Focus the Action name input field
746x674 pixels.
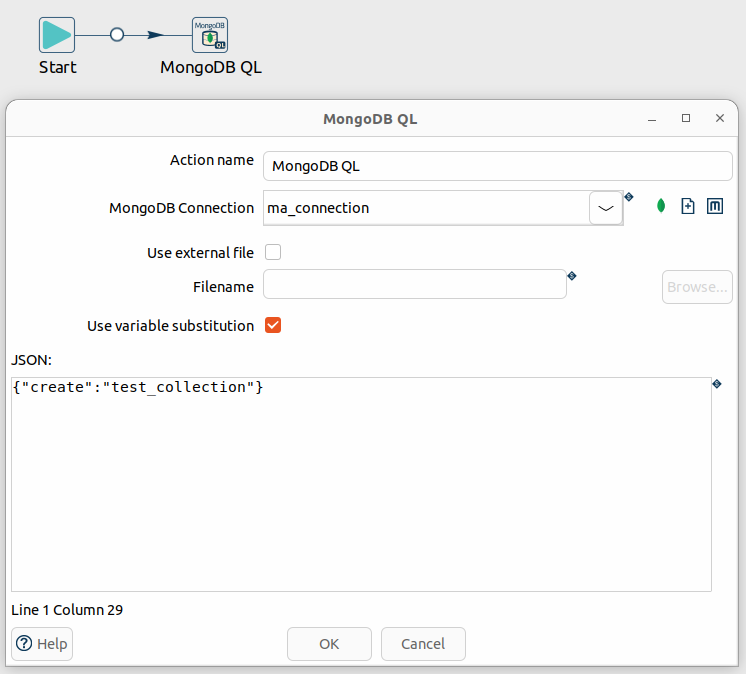tap(498, 166)
